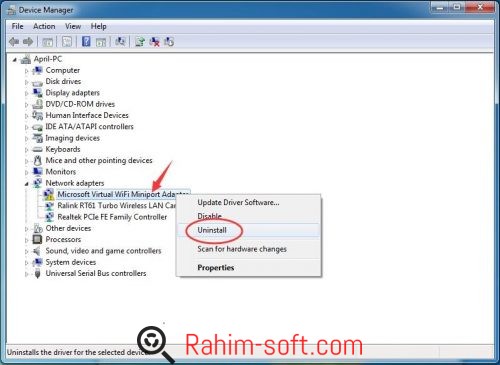Toggle the show/hide action pane toolbar icon

(101, 42)
